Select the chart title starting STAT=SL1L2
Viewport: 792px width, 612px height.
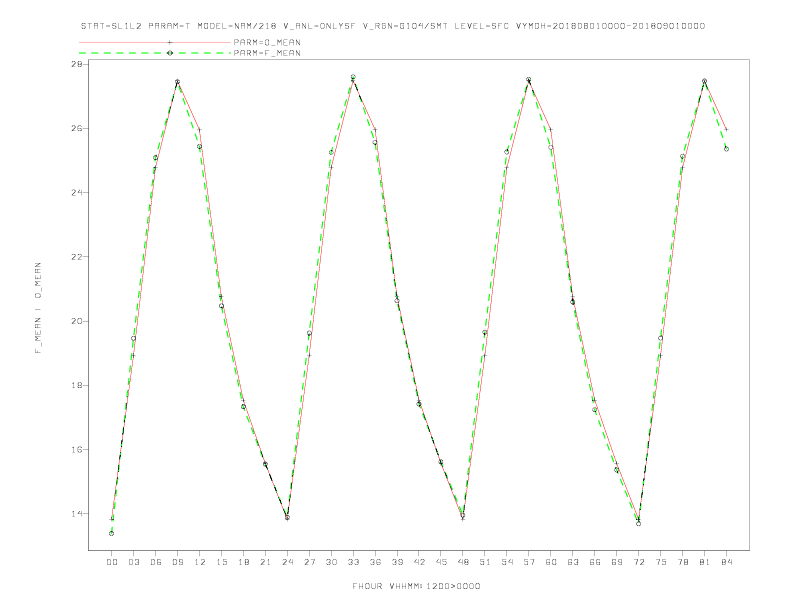[392, 26]
